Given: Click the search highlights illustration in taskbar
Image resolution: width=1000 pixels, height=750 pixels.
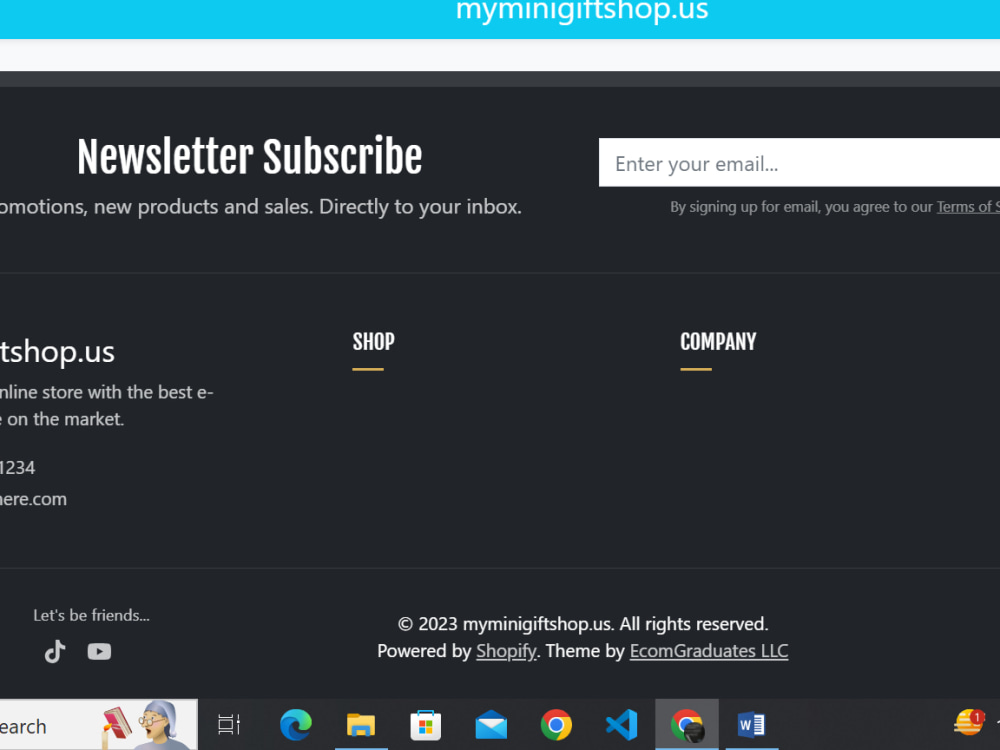Looking at the screenshot, I should pyautogui.click(x=147, y=724).
